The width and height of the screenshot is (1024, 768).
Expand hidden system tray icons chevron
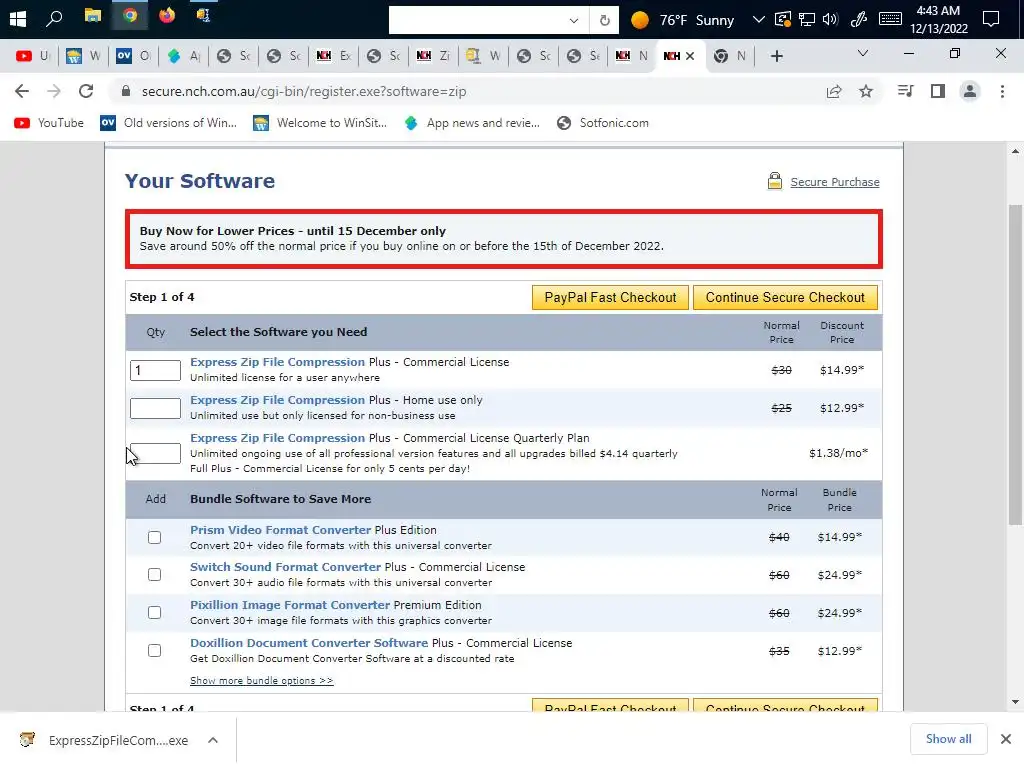[758, 20]
